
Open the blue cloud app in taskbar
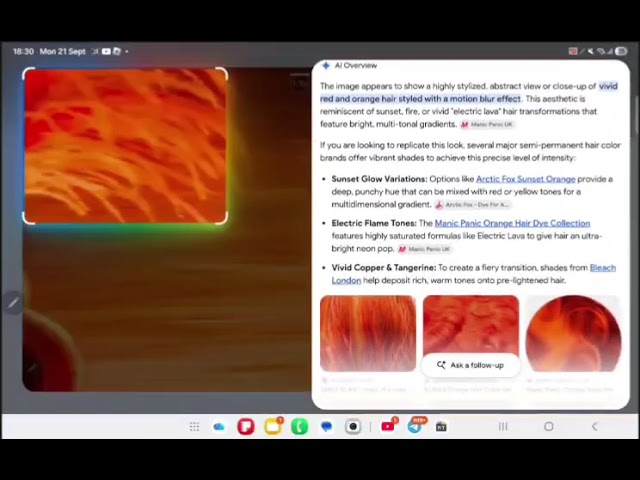(x=219, y=427)
